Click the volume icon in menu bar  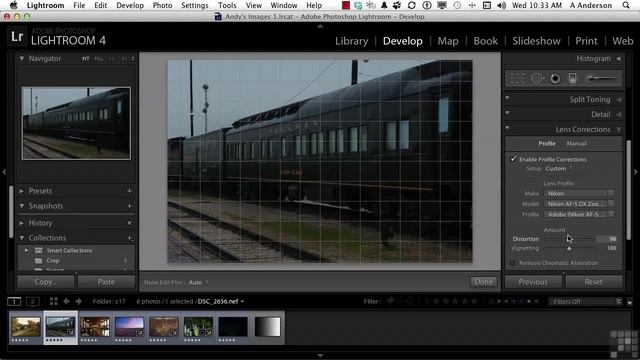(x=502, y=5)
